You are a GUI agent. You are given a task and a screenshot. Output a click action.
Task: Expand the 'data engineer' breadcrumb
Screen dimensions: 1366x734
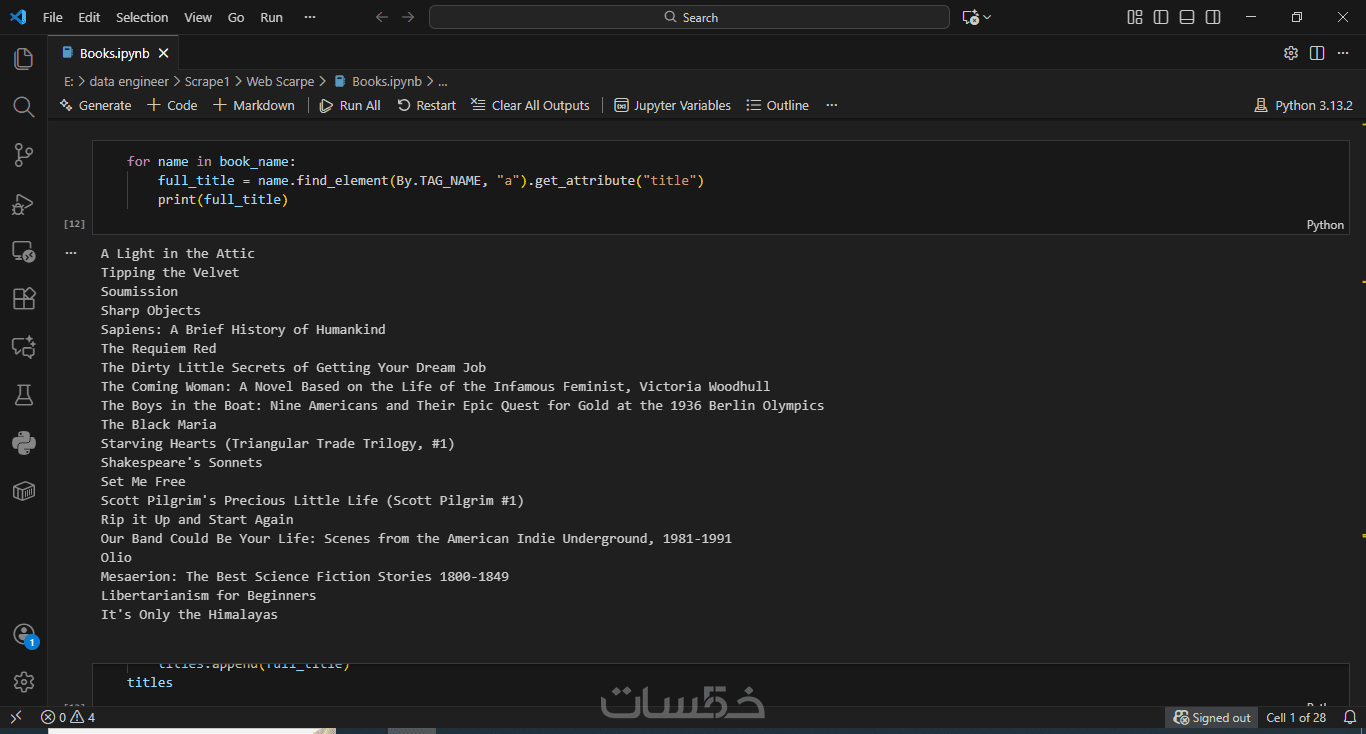[129, 81]
